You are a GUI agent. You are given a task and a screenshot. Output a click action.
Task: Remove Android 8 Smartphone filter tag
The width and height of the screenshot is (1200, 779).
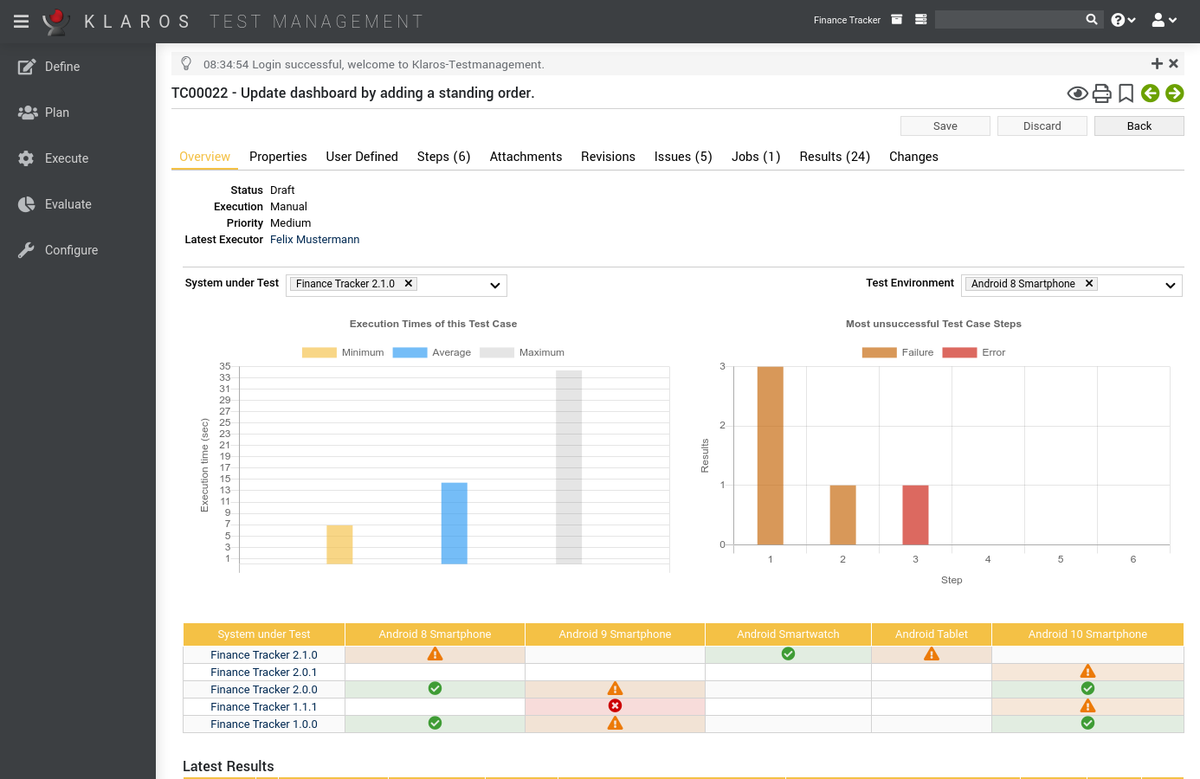(1089, 284)
